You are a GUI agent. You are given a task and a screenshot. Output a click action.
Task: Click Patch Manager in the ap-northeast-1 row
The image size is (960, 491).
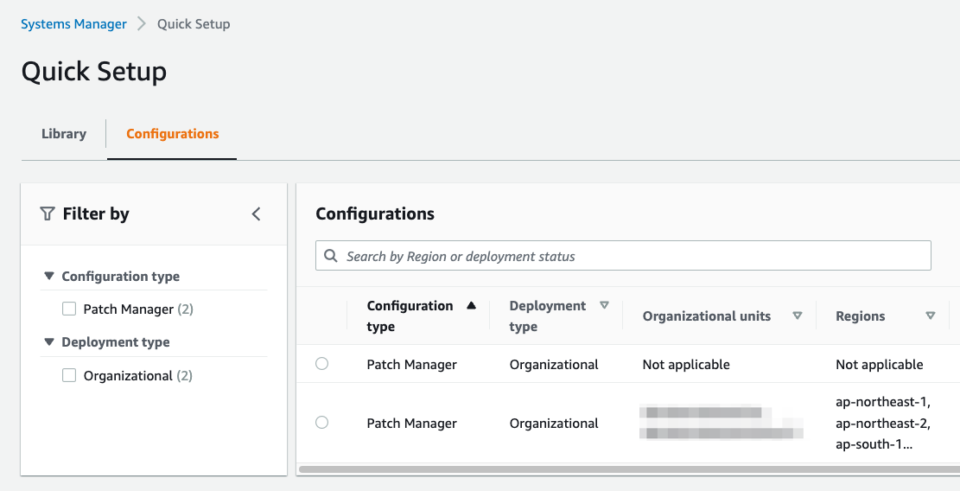(x=412, y=422)
